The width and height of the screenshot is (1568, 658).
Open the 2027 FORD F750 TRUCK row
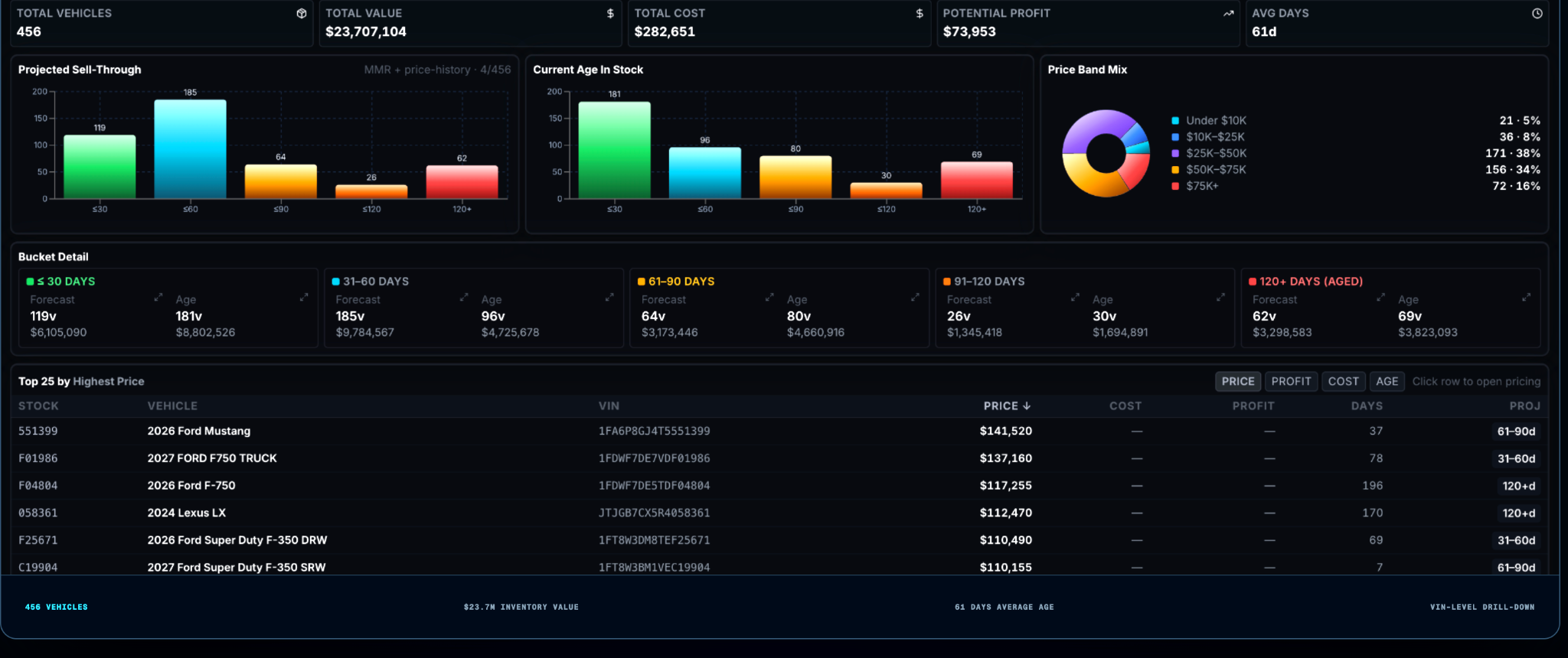779,458
